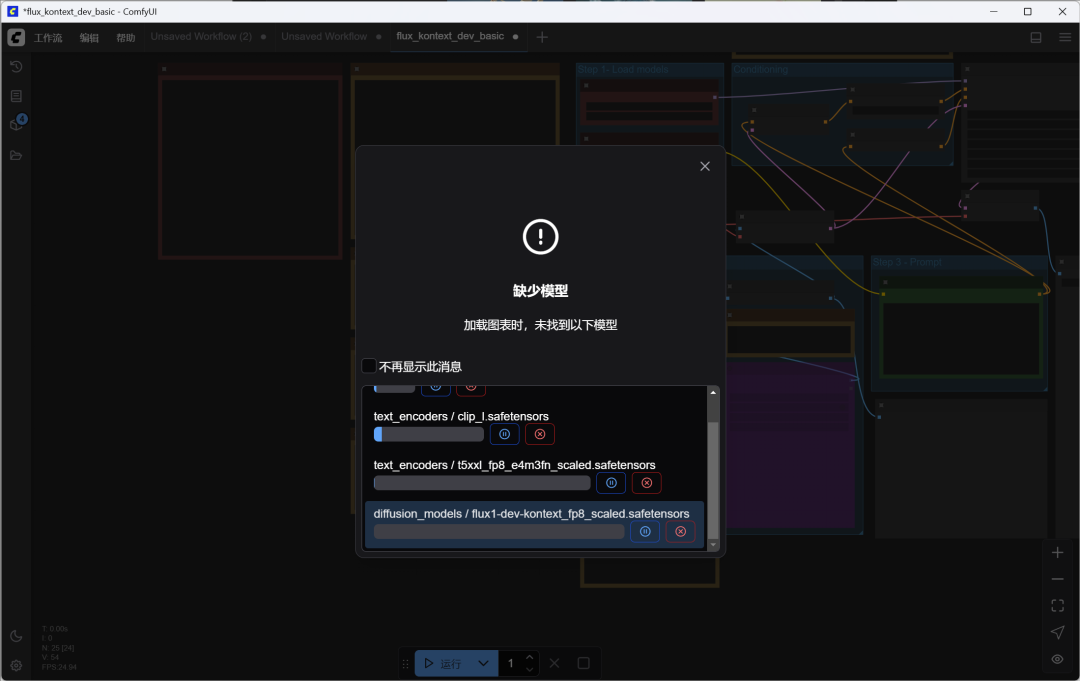The image size is (1080, 681).
Task: Select diffusion_models / flux1-dev-kontext_fp8_scaled row
Action: pos(534,525)
